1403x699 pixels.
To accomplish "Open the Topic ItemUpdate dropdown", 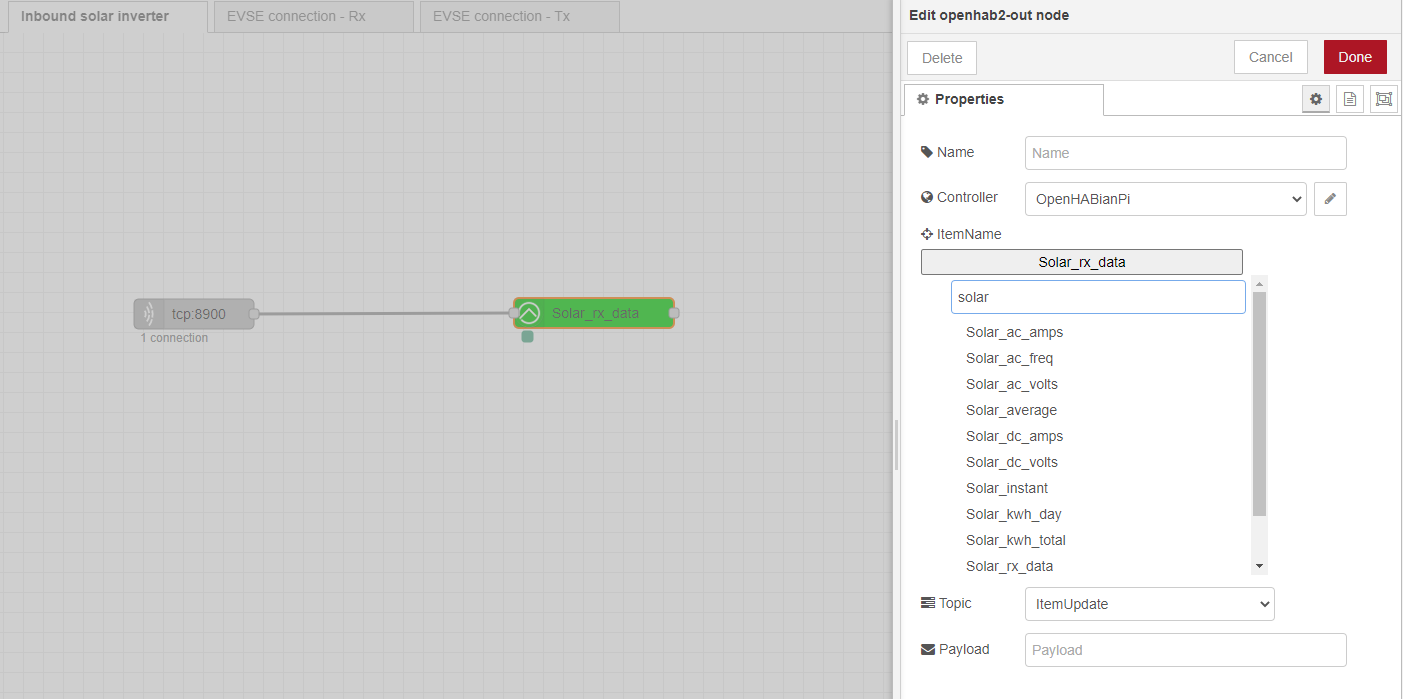I will coord(1149,604).
